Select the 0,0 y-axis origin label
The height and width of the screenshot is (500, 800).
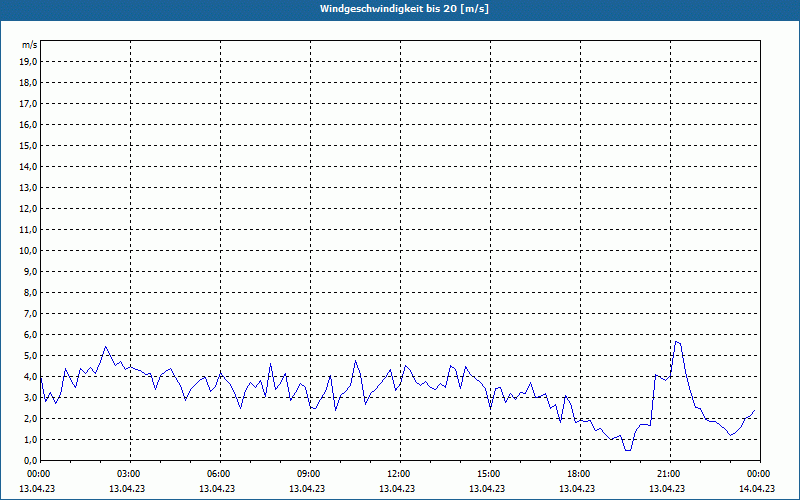tap(31, 461)
